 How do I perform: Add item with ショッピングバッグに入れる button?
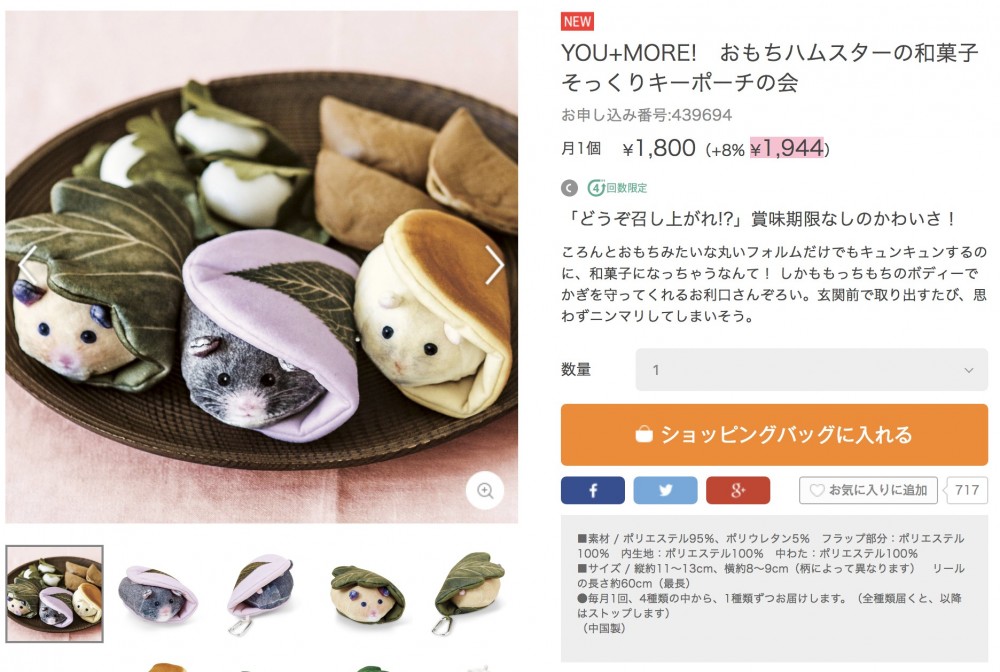(x=774, y=435)
